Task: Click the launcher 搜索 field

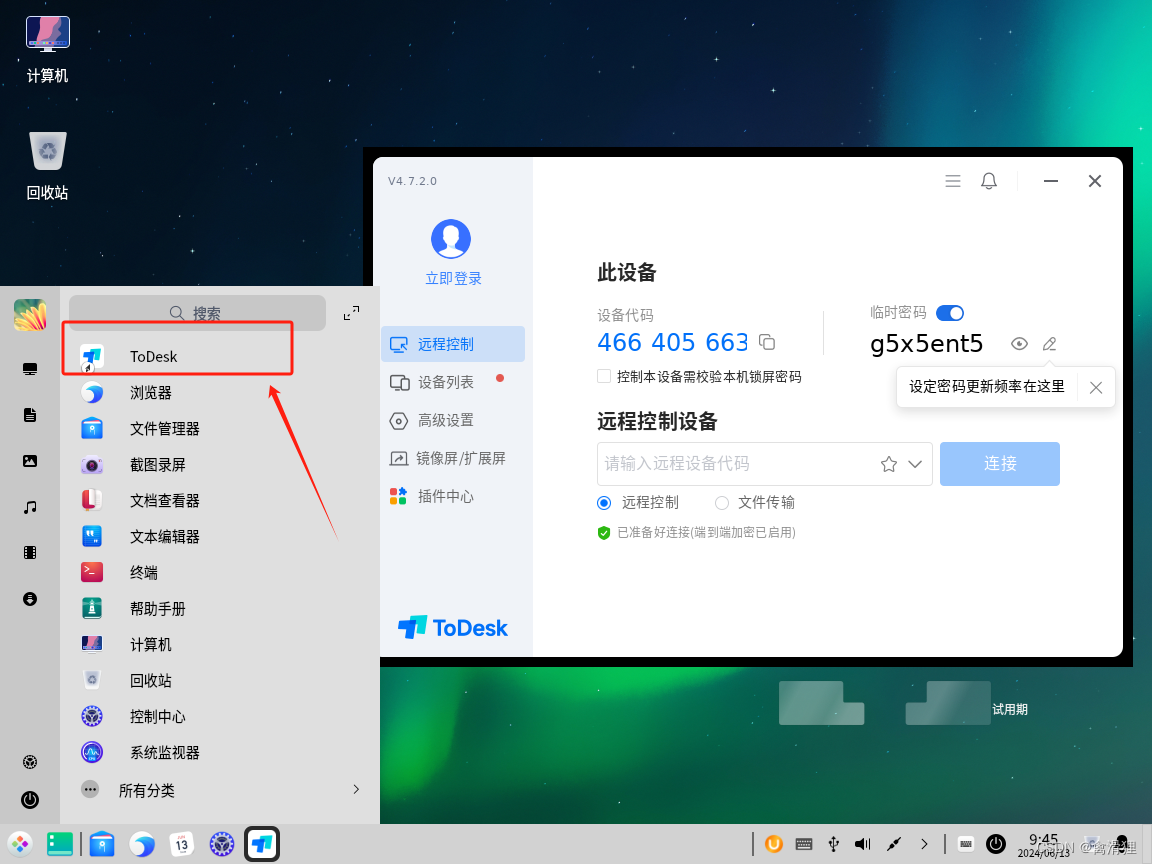Action: point(197,313)
